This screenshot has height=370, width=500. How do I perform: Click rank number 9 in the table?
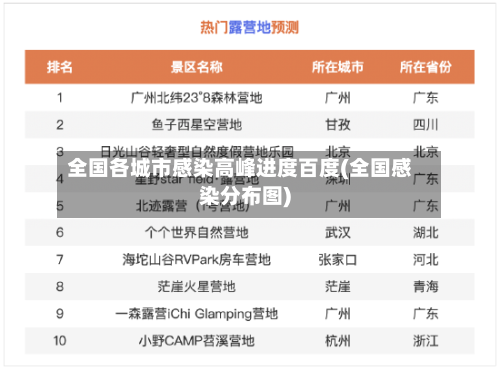click(x=60, y=314)
